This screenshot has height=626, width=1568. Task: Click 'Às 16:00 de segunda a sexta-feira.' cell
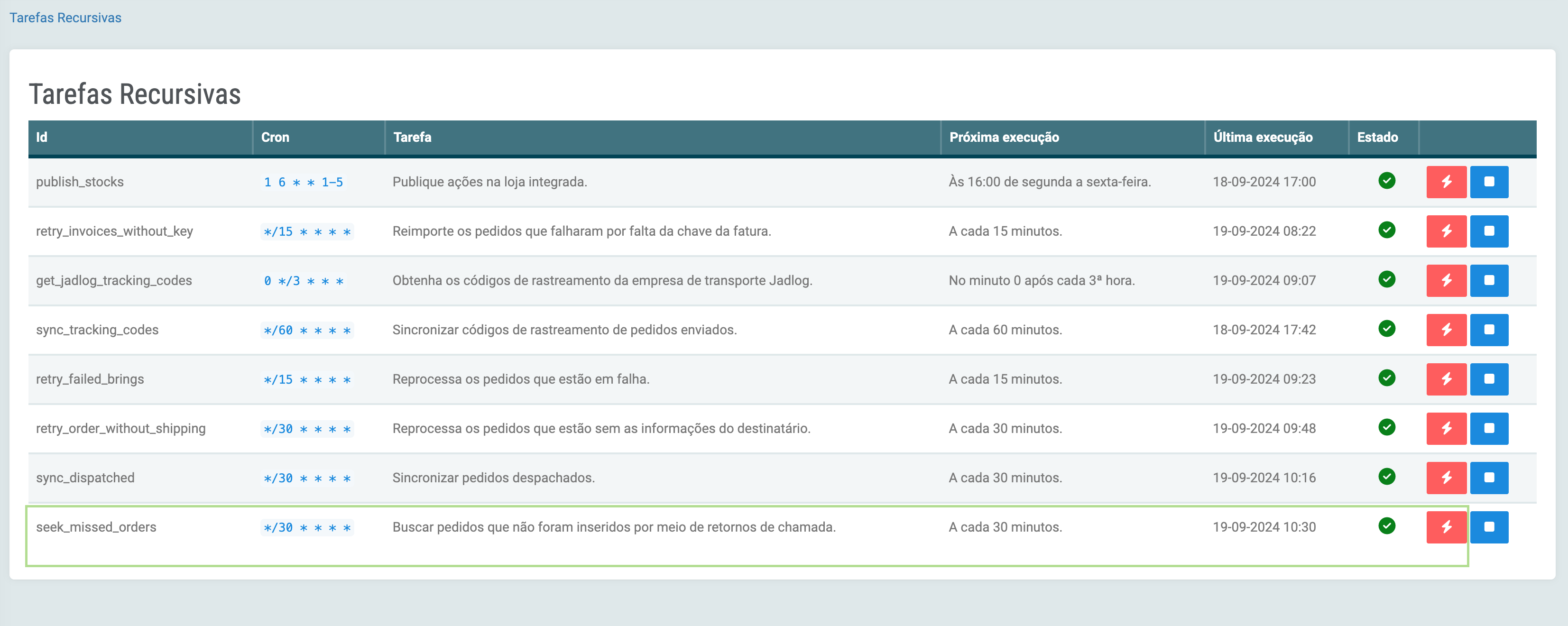click(x=1050, y=182)
